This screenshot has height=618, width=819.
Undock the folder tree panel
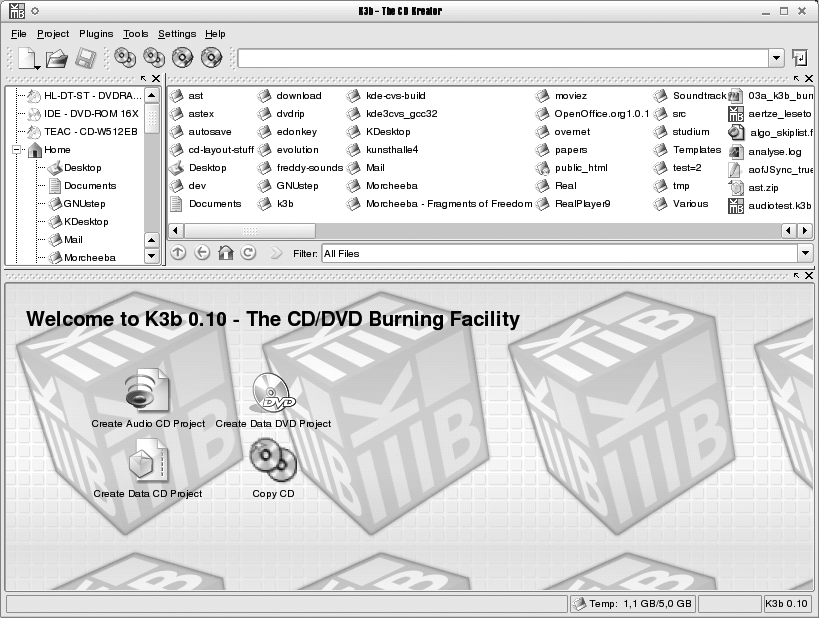(144, 79)
